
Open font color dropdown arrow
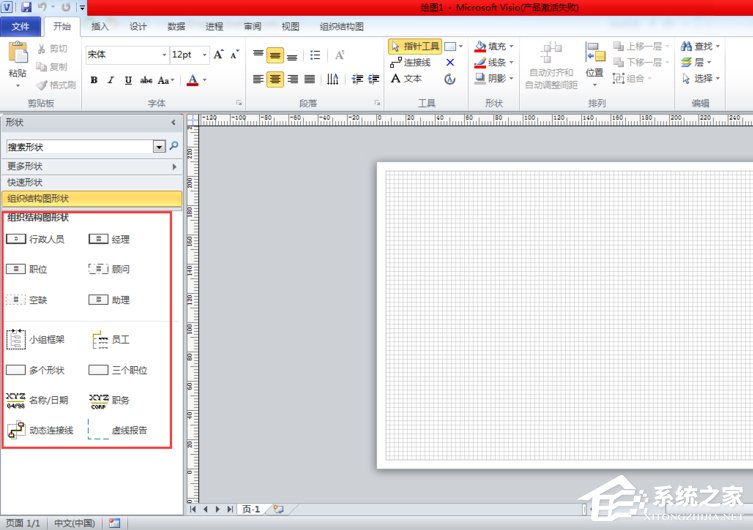pyautogui.click(x=205, y=80)
